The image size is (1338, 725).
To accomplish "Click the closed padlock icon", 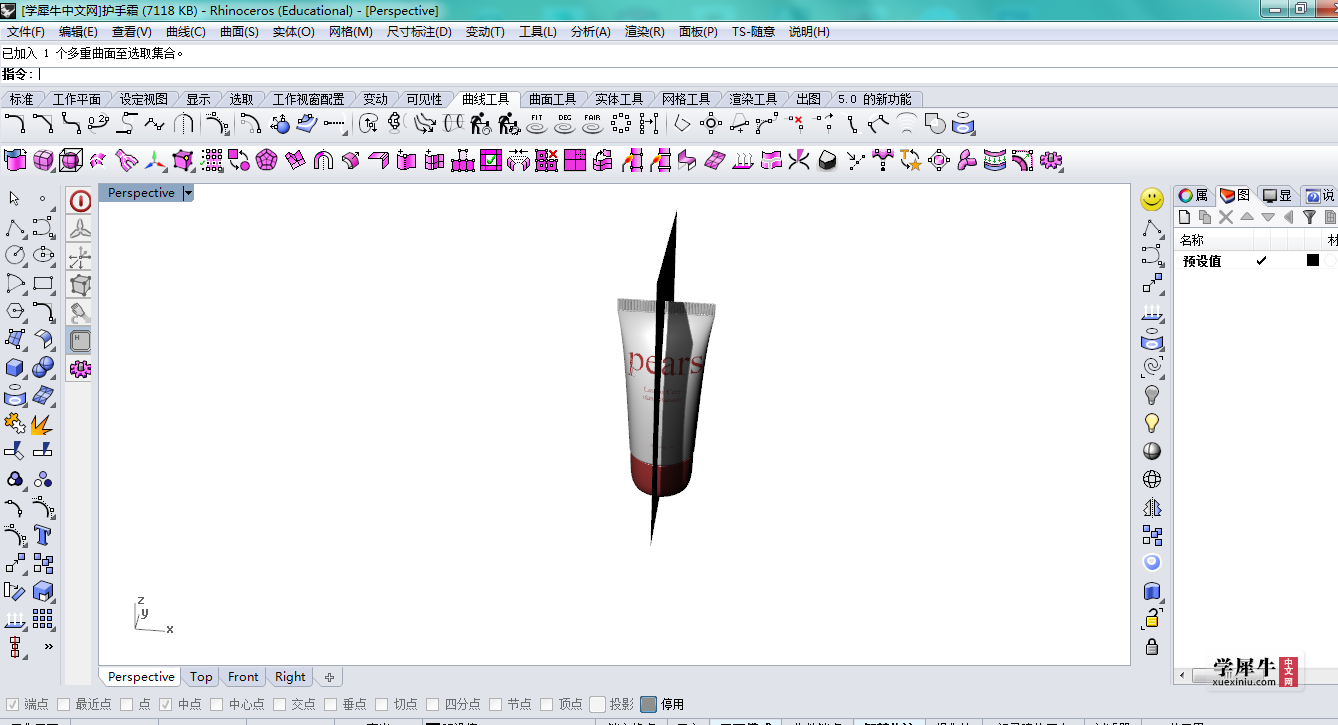I will pyautogui.click(x=1152, y=646).
